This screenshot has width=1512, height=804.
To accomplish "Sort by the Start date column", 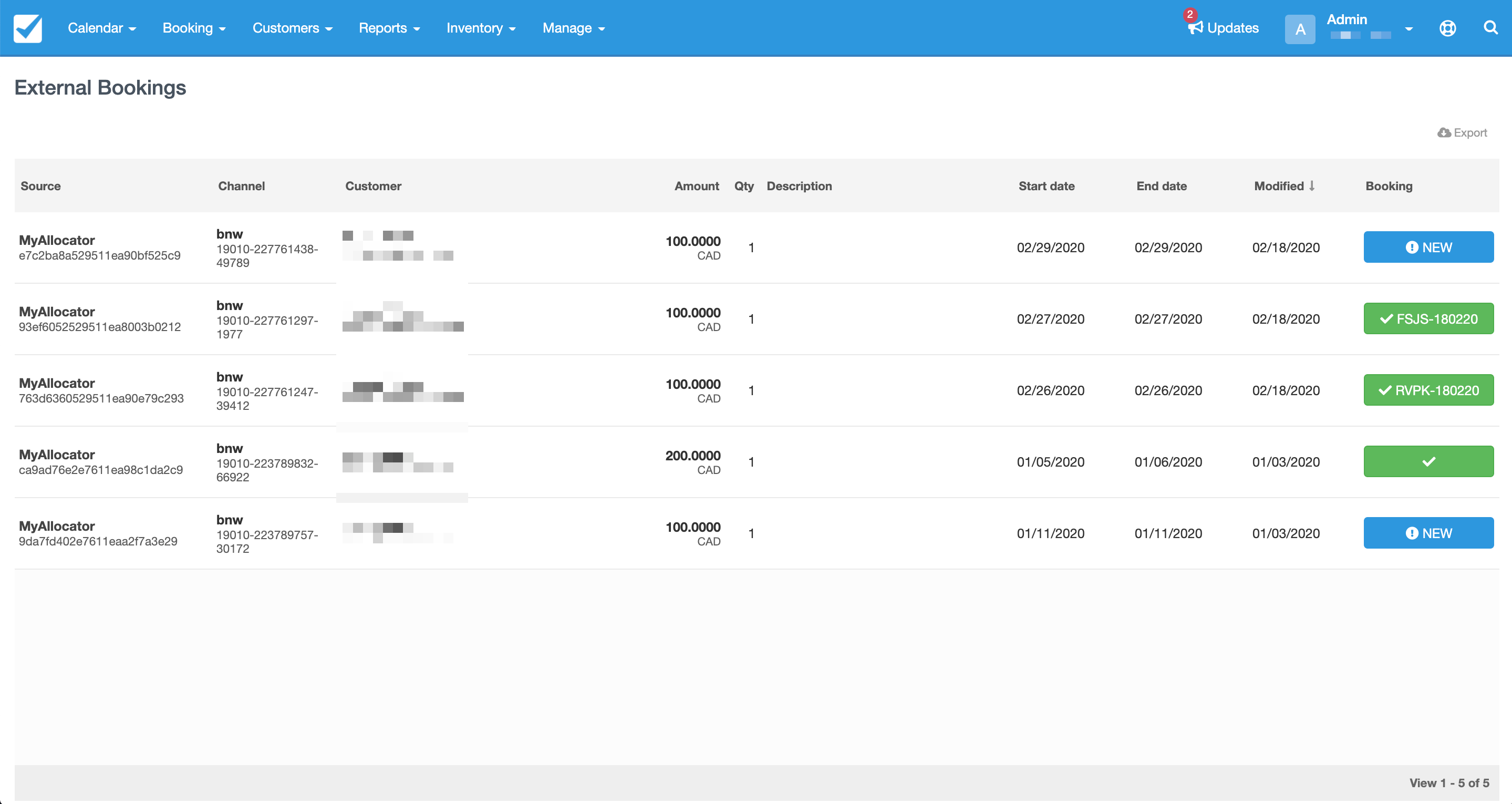I will (1046, 186).
